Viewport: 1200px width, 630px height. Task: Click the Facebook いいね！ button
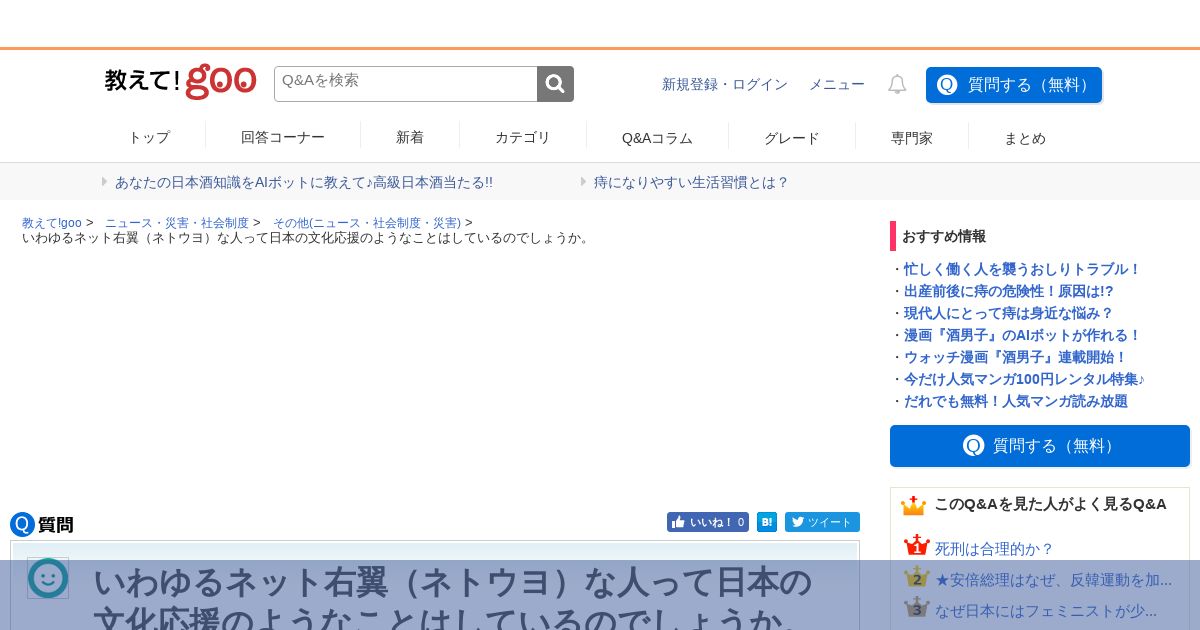point(707,522)
